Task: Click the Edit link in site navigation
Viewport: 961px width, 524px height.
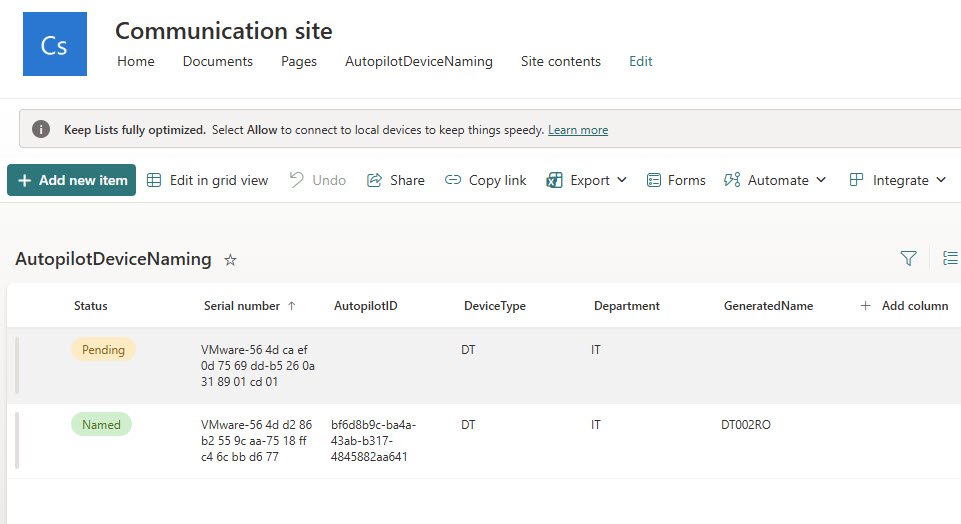Action: tap(640, 61)
